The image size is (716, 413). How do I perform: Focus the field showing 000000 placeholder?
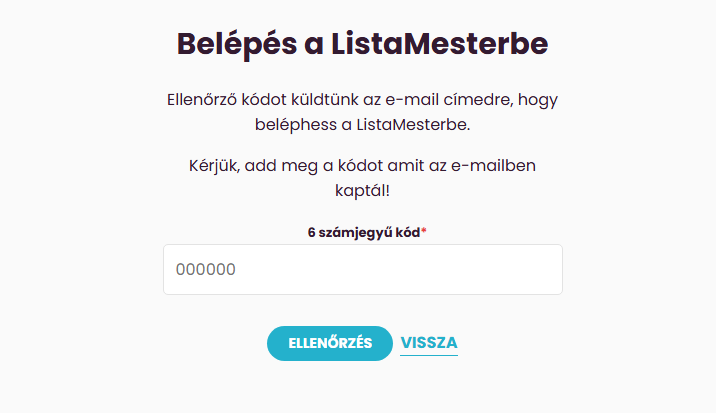tap(362, 270)
